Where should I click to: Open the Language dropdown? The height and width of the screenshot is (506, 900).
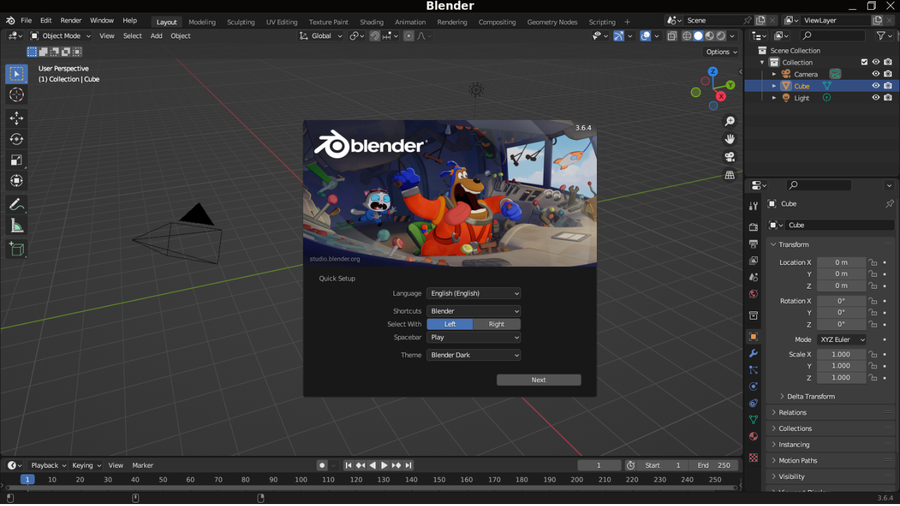474,293
